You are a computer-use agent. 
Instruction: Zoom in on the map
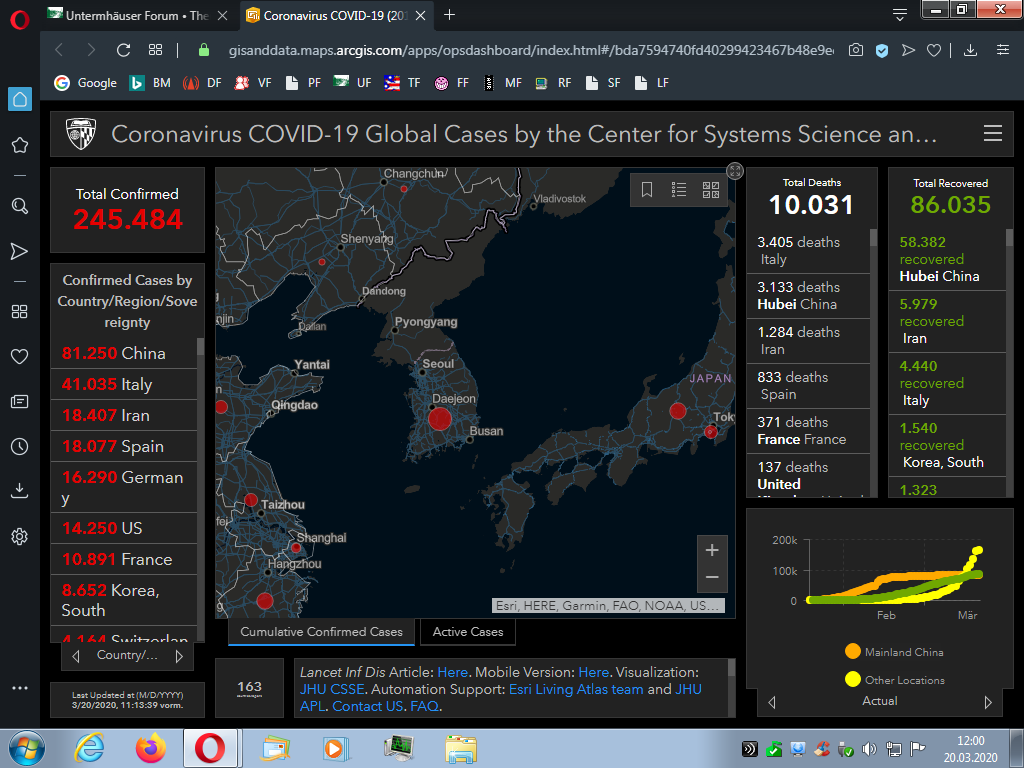pyautogui.click(x=712, y=550)
